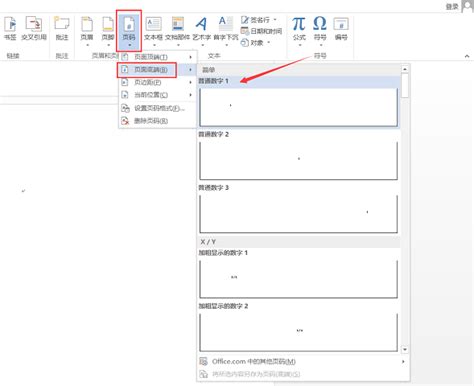This screenshot has height=386, width=474.
Task: Click the 普通数字 3 label text
Action: (x=214, y=188)
